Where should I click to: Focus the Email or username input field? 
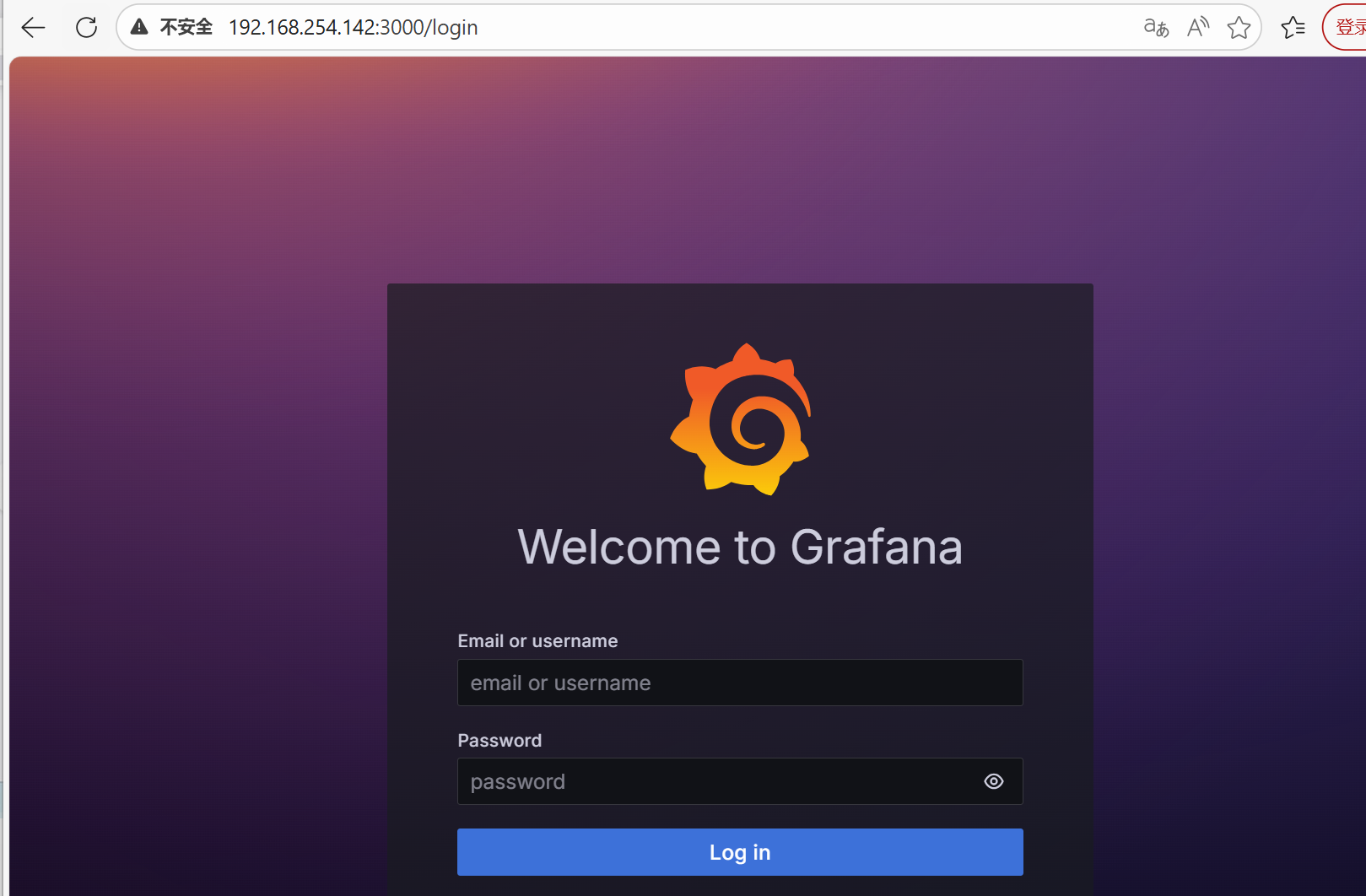tap(740, 683)
